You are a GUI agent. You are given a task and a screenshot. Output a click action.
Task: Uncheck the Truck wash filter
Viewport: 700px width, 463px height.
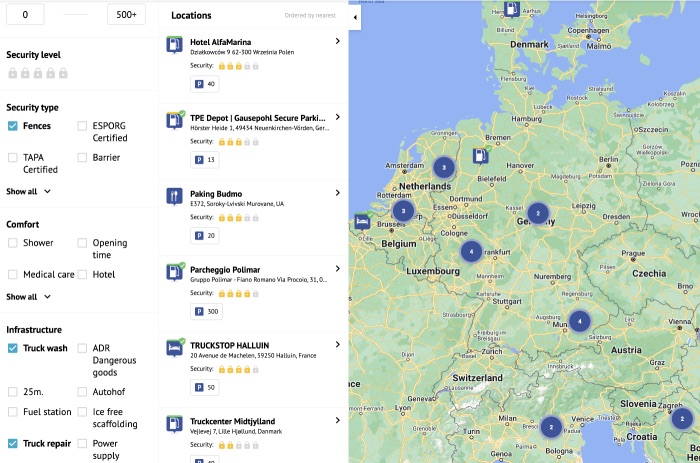tap(12, 348)
